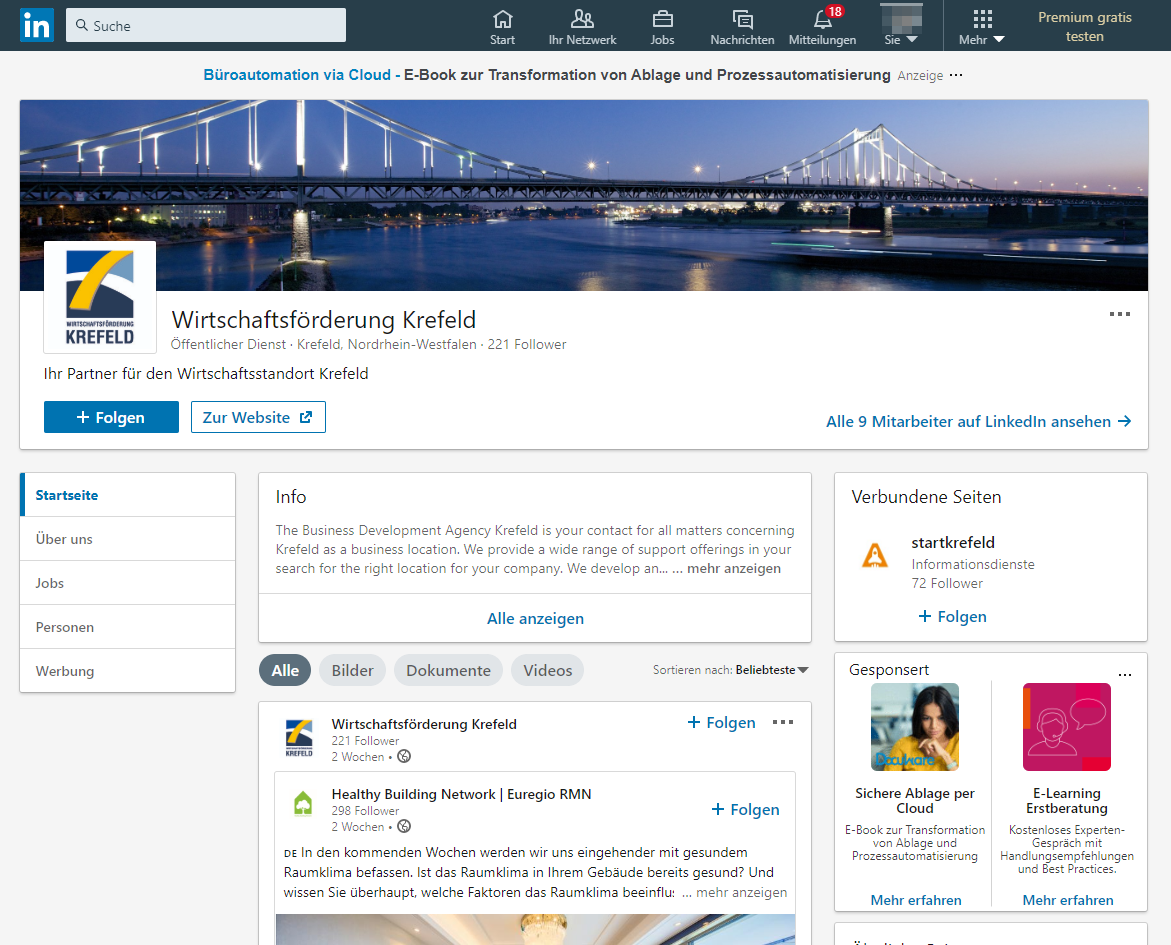The height and width of the screenshot is (945, 1171).
Task: Open the Über uns tab
Action: [128, 539]
